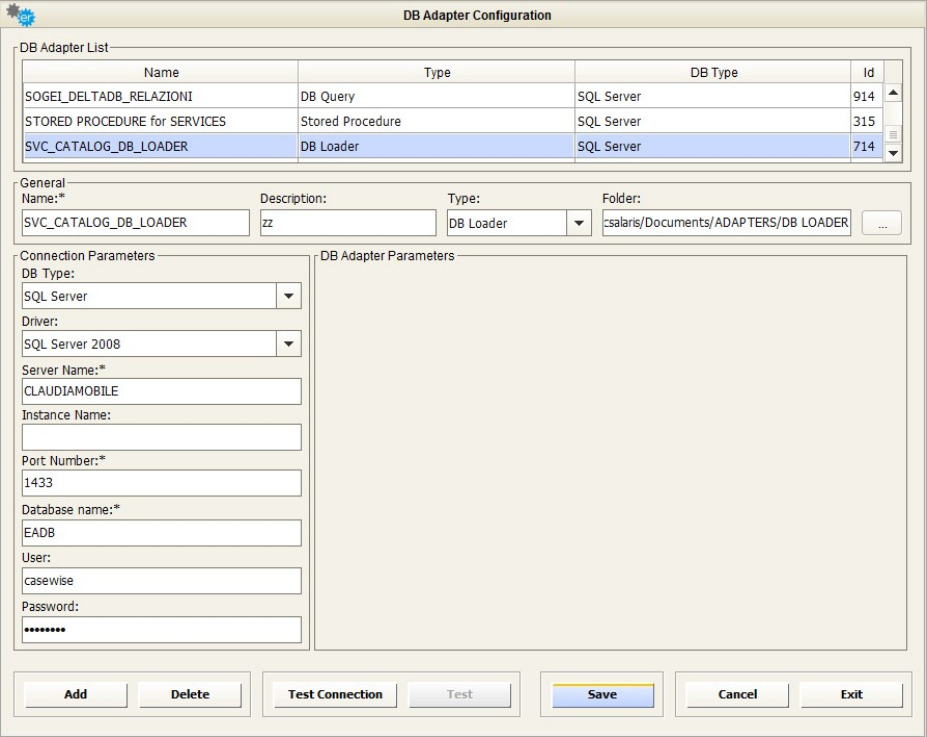Click the Password field

(x=161, y=629)
